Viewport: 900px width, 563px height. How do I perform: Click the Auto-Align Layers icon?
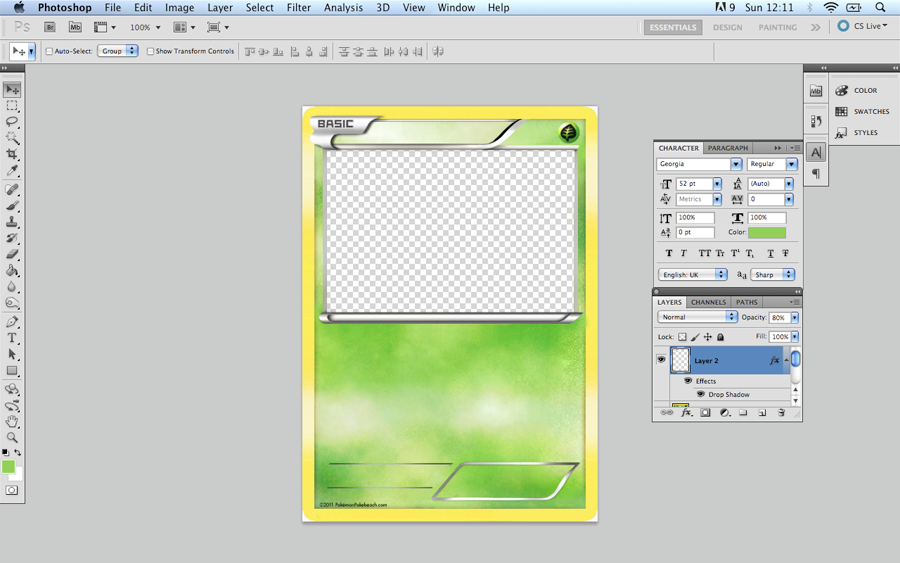(x=439, y=52)
